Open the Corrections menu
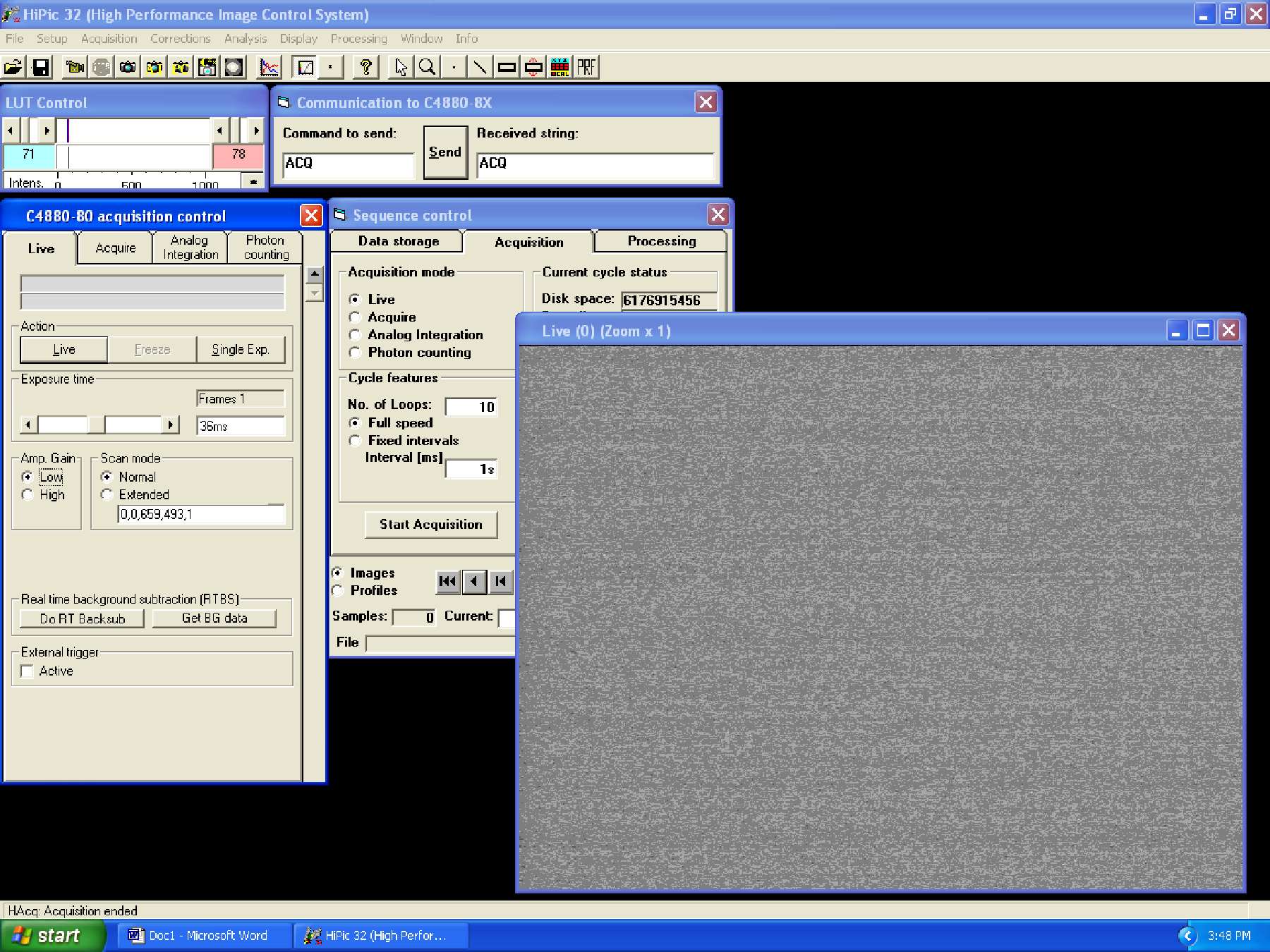This screenshot has height=952, width=1270. (x=180, y=39)
